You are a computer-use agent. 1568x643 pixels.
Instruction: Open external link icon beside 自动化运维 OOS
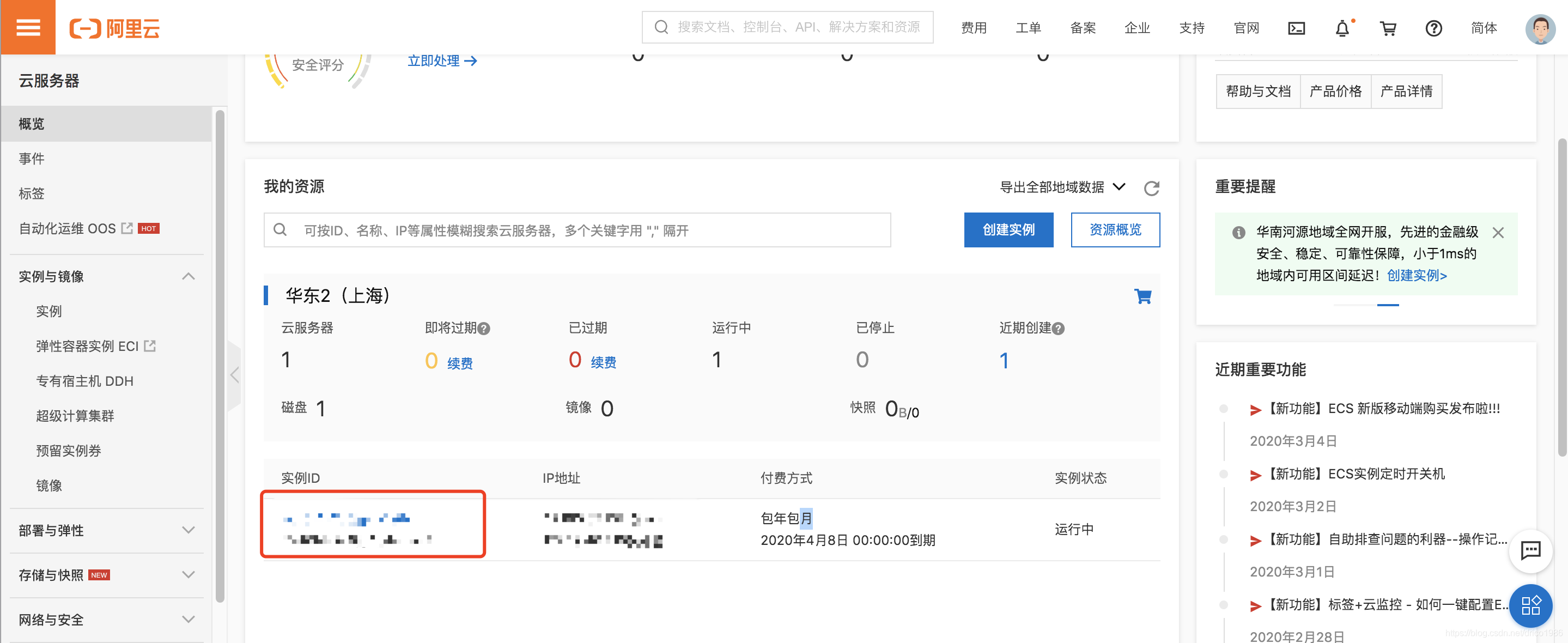127,228
